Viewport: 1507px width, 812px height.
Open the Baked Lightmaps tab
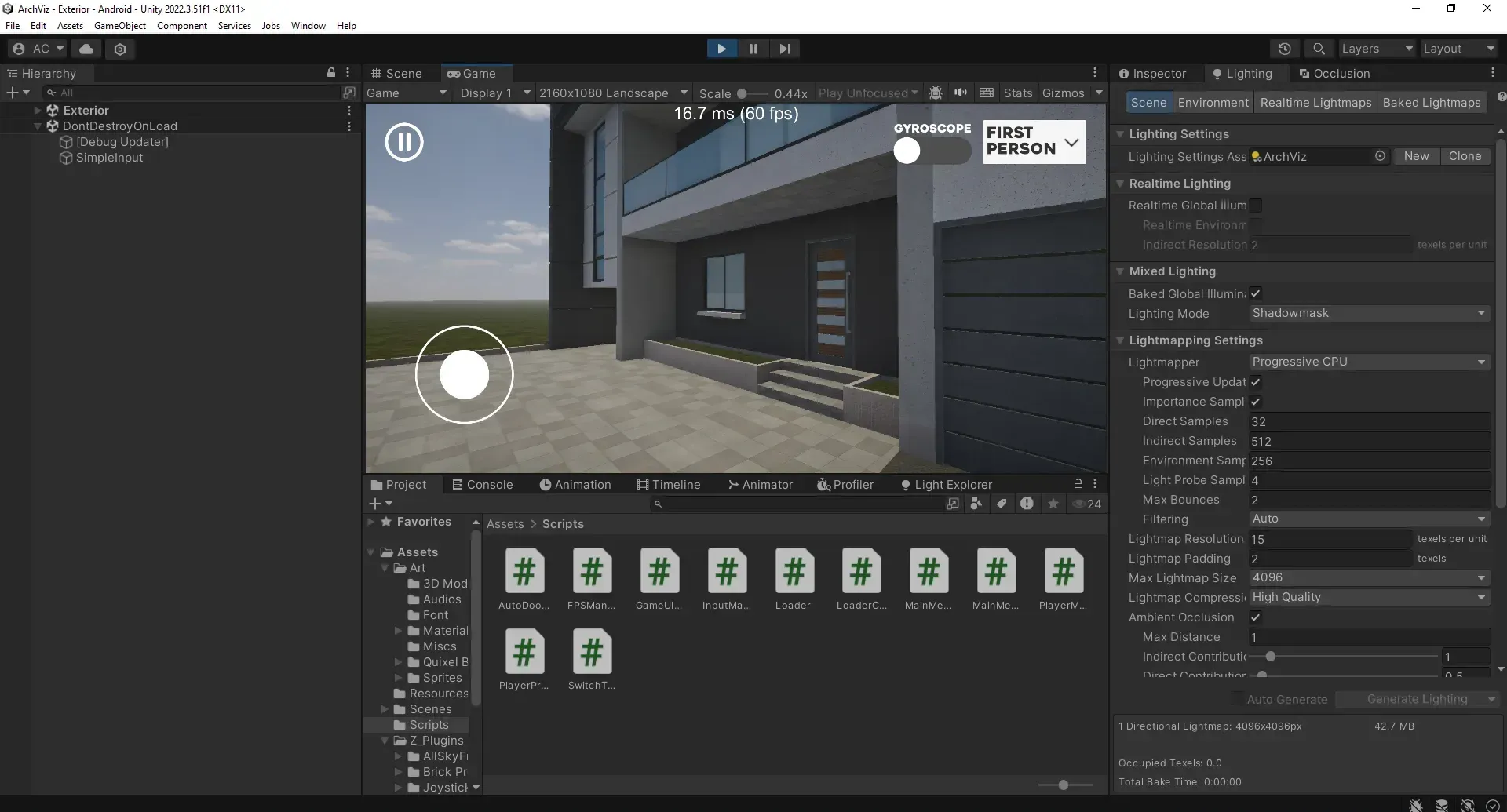pyautogui.click(x=1432, y=103)
